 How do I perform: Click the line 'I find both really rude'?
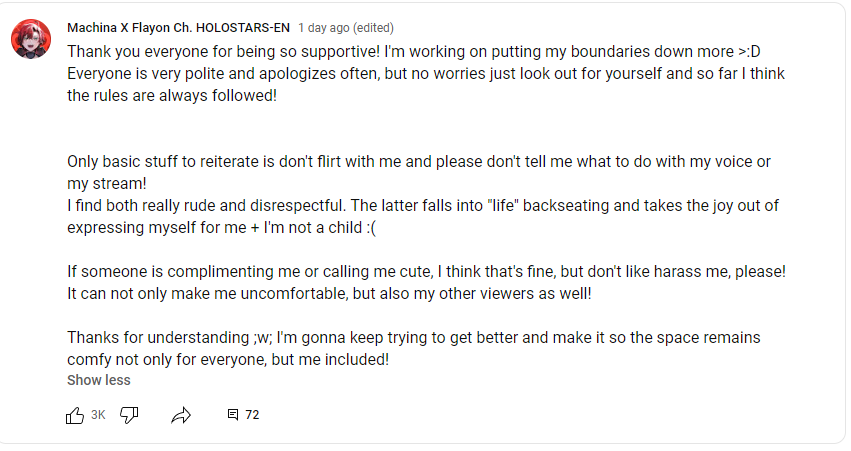point(423,206)
